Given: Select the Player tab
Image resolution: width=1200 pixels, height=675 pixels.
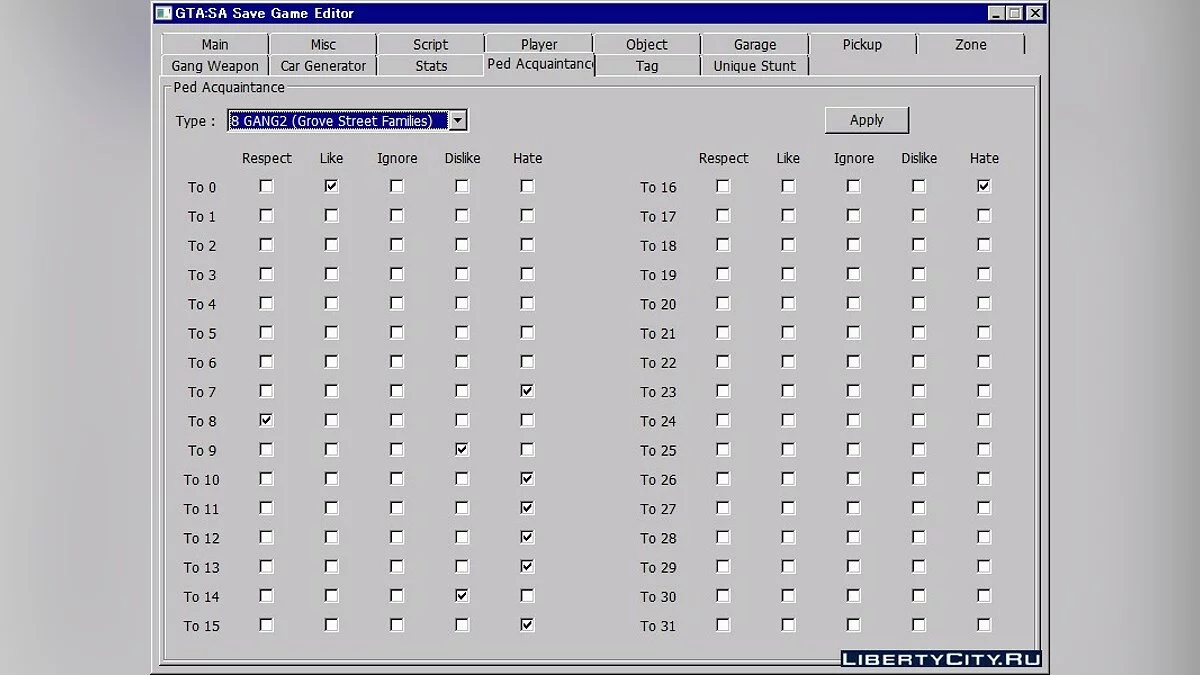Looking at the screenshot, I should click(539, 44).
